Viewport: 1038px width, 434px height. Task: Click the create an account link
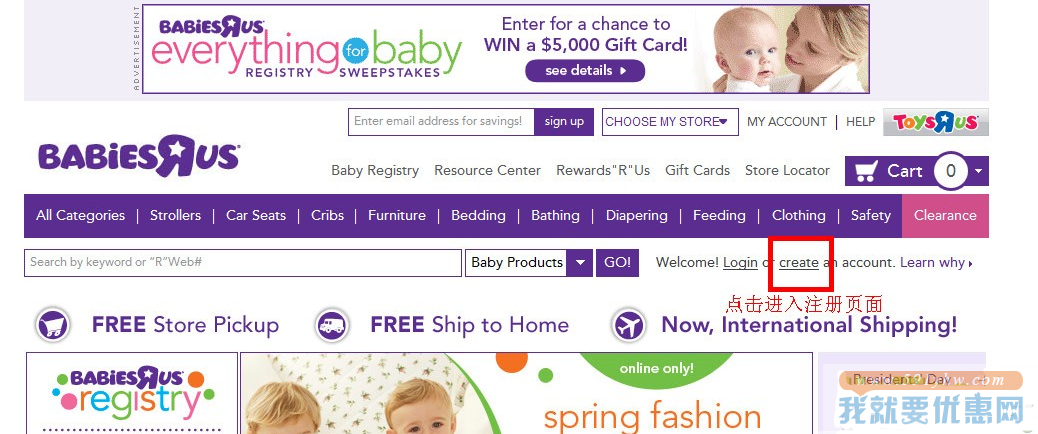coord(798,263)
